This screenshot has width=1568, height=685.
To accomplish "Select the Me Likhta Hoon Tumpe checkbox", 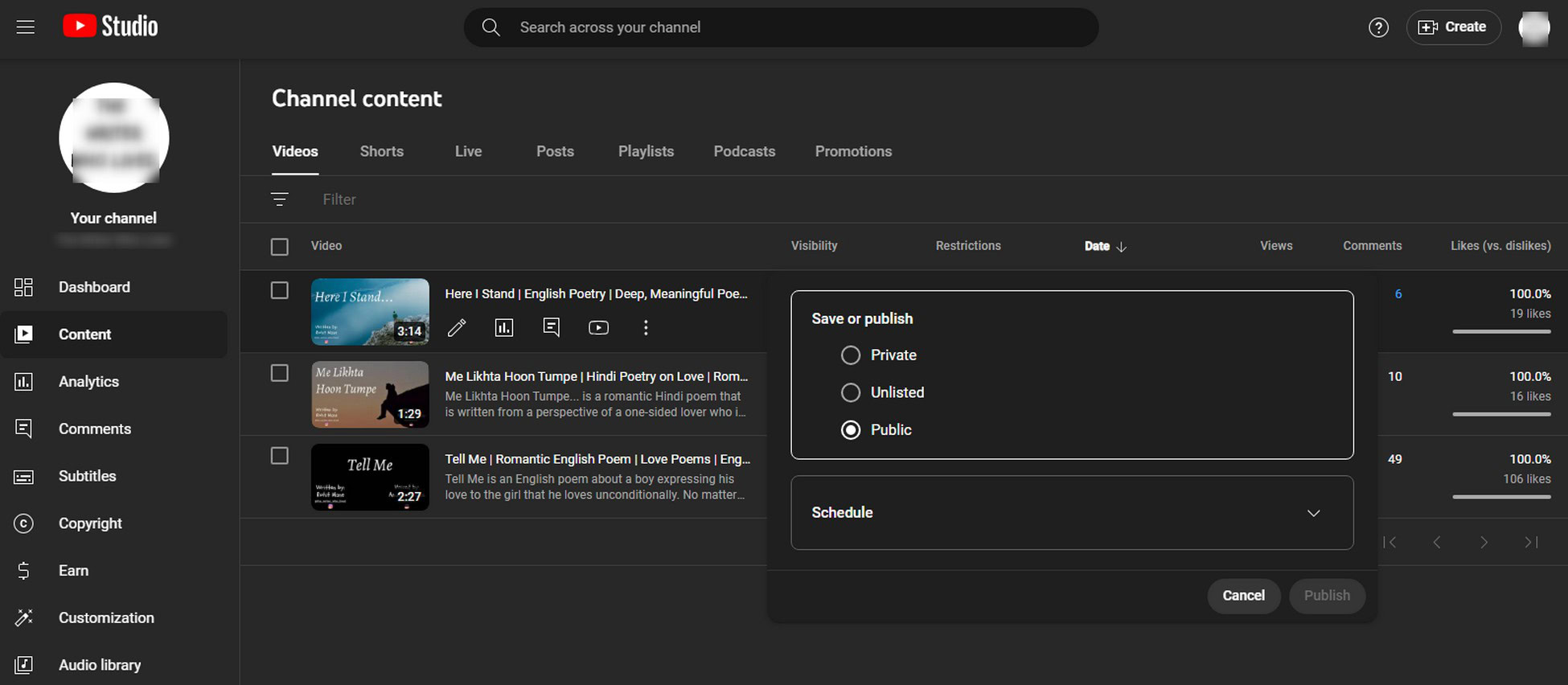I will click(x=280, y=373).
